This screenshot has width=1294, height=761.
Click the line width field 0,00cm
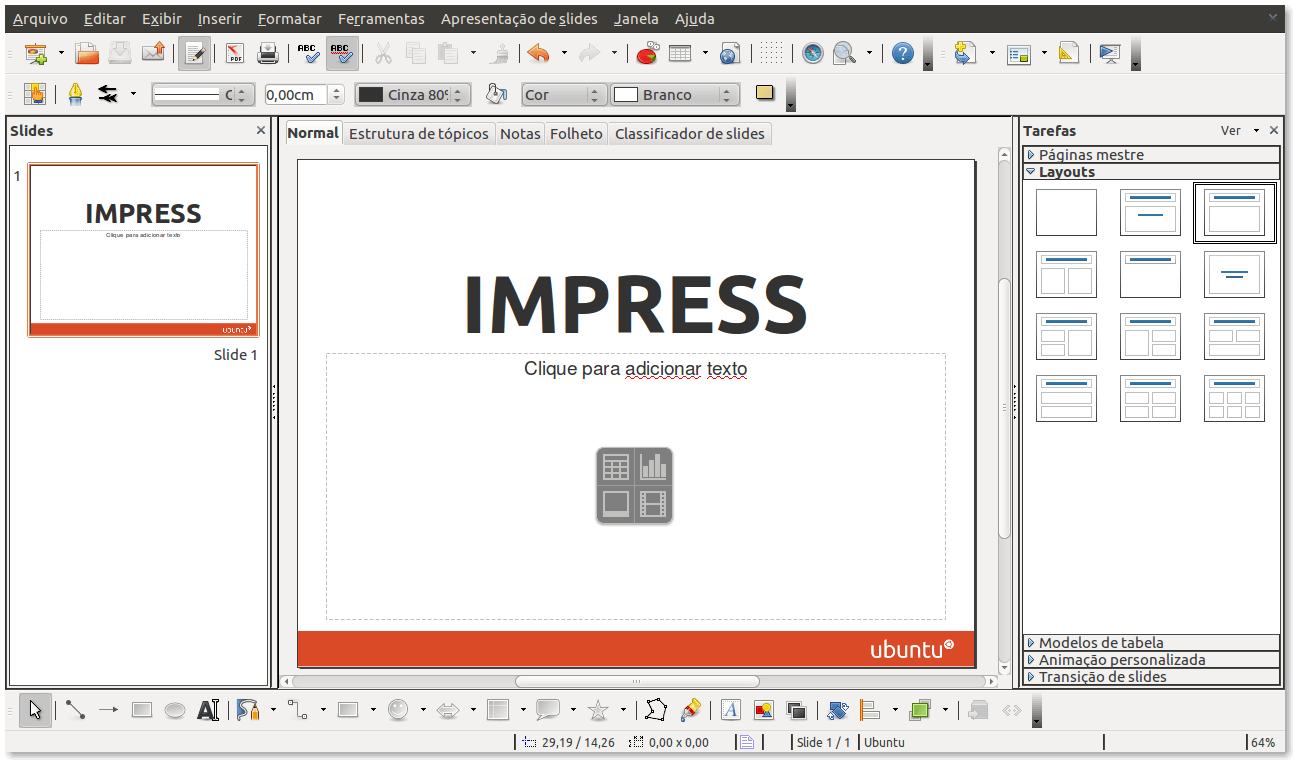pos(296,95)
